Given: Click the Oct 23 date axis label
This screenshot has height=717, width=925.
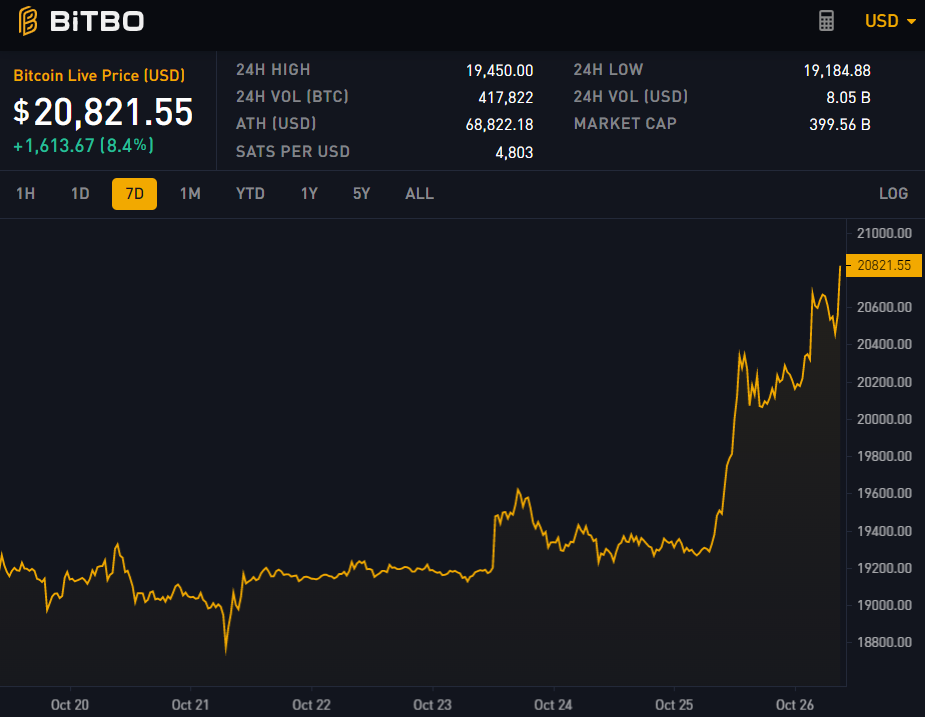Looking at the screenshot, I should (x=432, y=705).
